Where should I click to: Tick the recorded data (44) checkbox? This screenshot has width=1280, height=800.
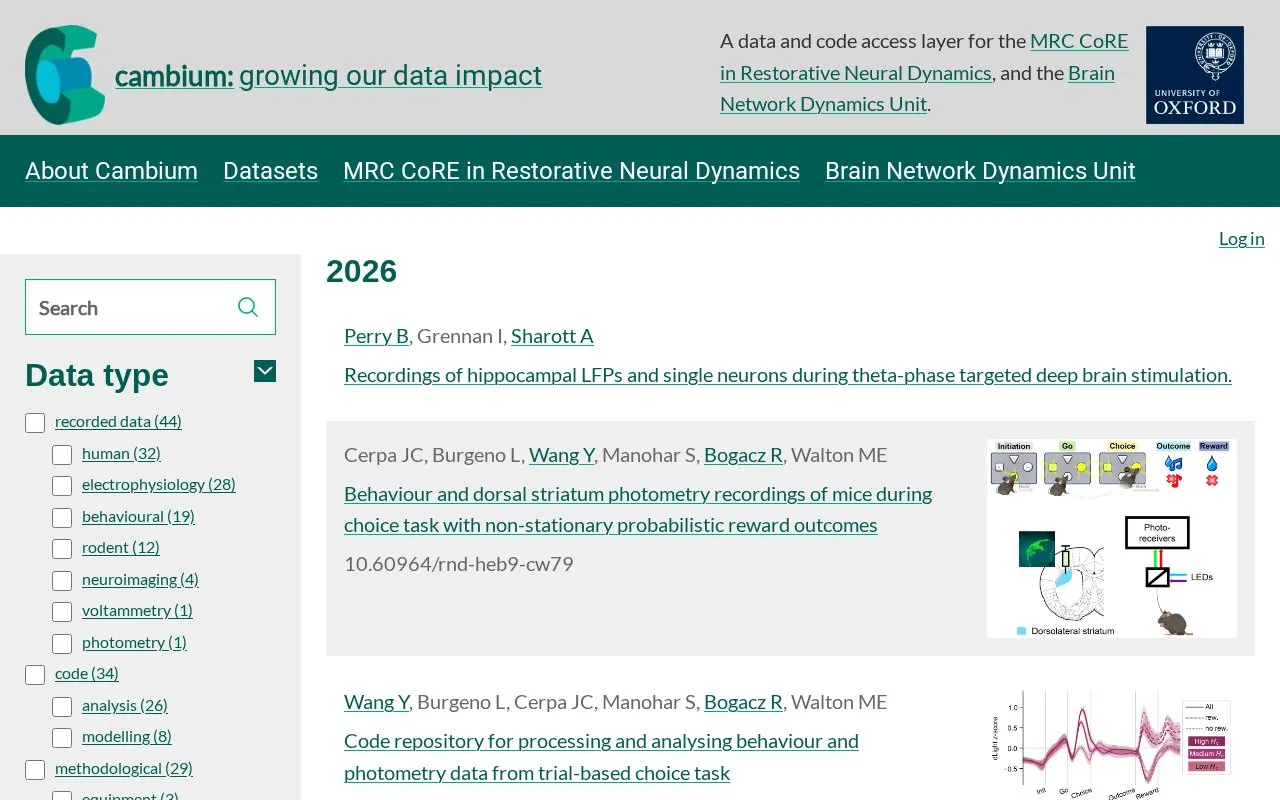(35, 422)
